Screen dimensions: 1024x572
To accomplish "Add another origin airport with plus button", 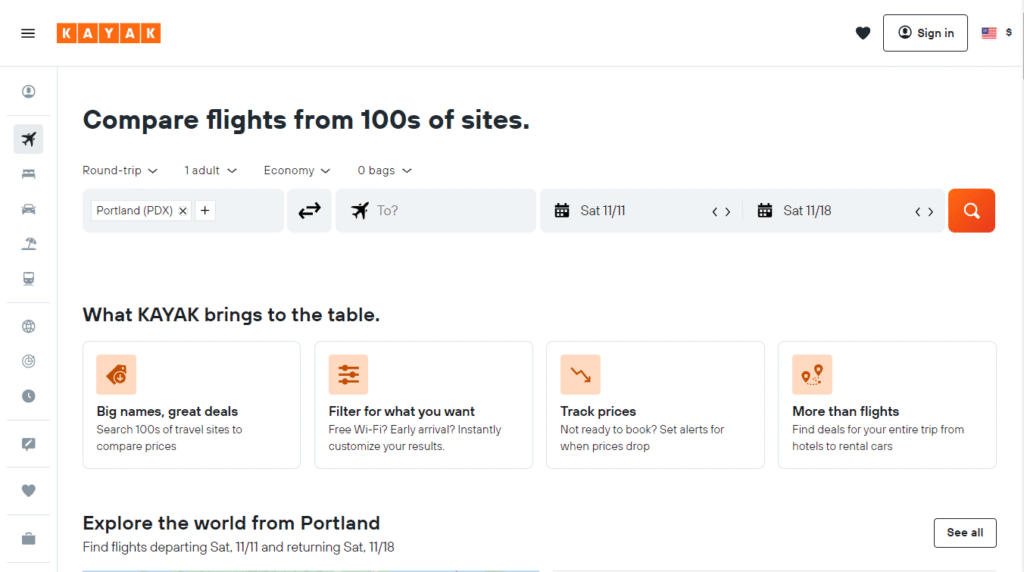I will 205,211.
